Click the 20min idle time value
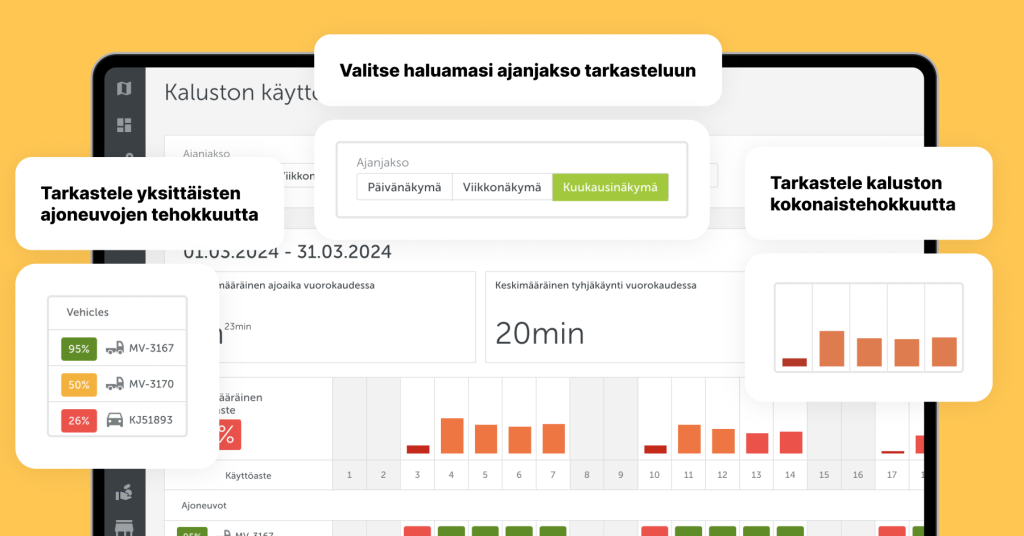 [539, 334]
